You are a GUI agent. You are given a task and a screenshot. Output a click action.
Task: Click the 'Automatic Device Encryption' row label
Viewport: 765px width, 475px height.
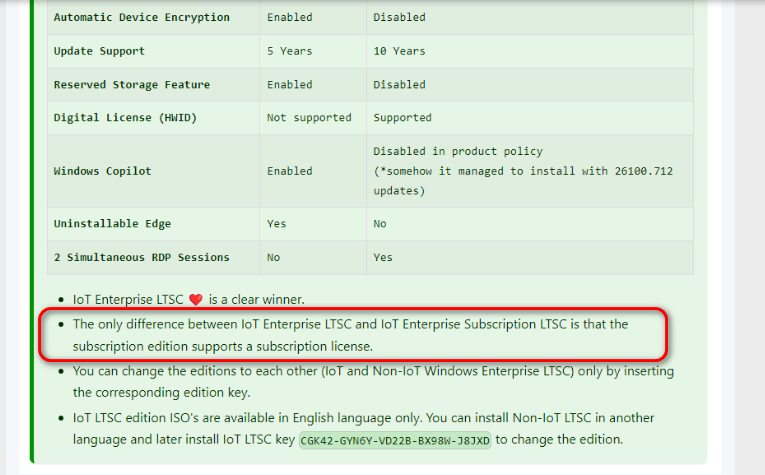141,17
